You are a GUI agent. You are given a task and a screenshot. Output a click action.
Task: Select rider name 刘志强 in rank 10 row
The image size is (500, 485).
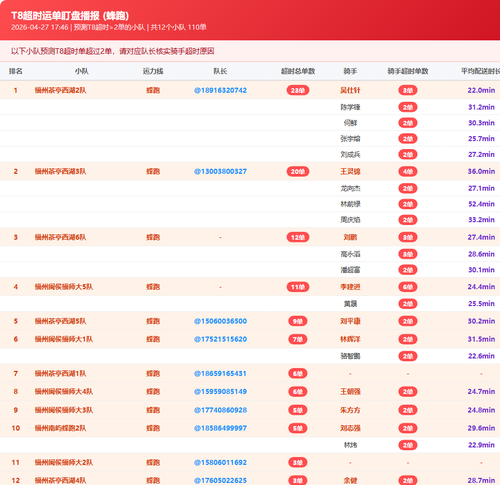(350, 428)
